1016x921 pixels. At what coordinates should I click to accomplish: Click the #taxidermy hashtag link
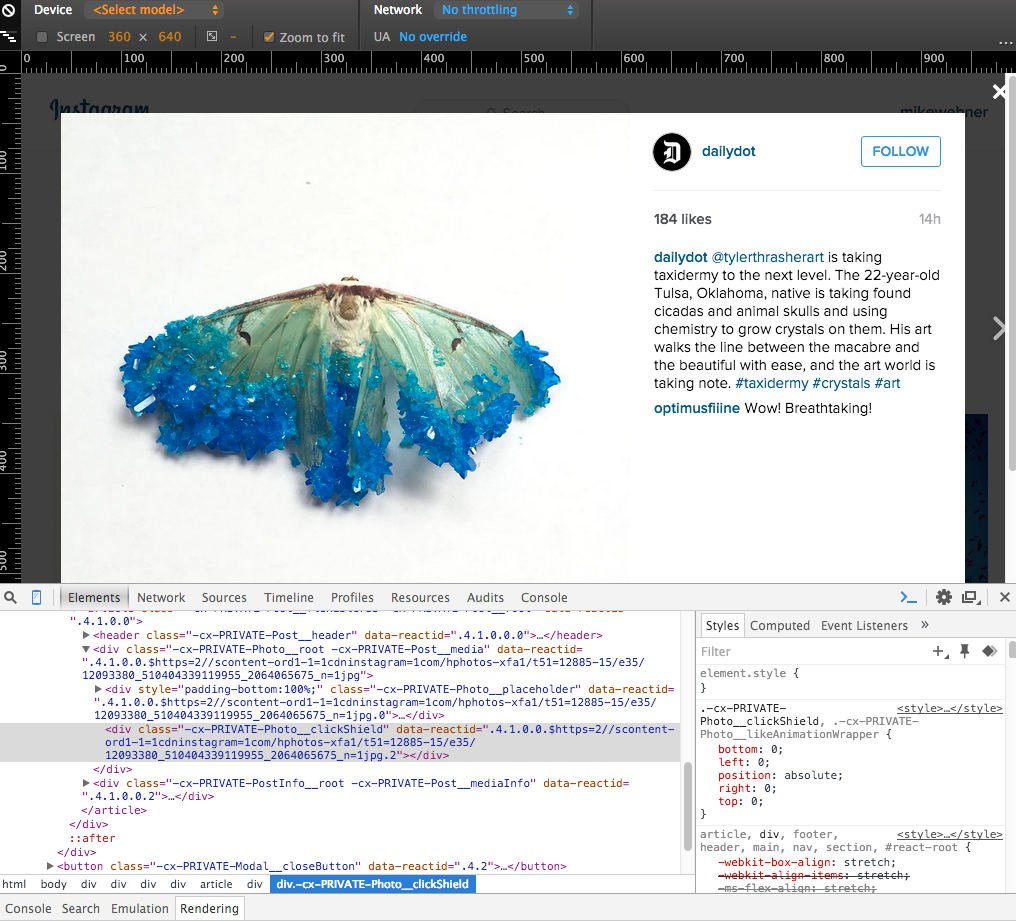coord(771,383)
